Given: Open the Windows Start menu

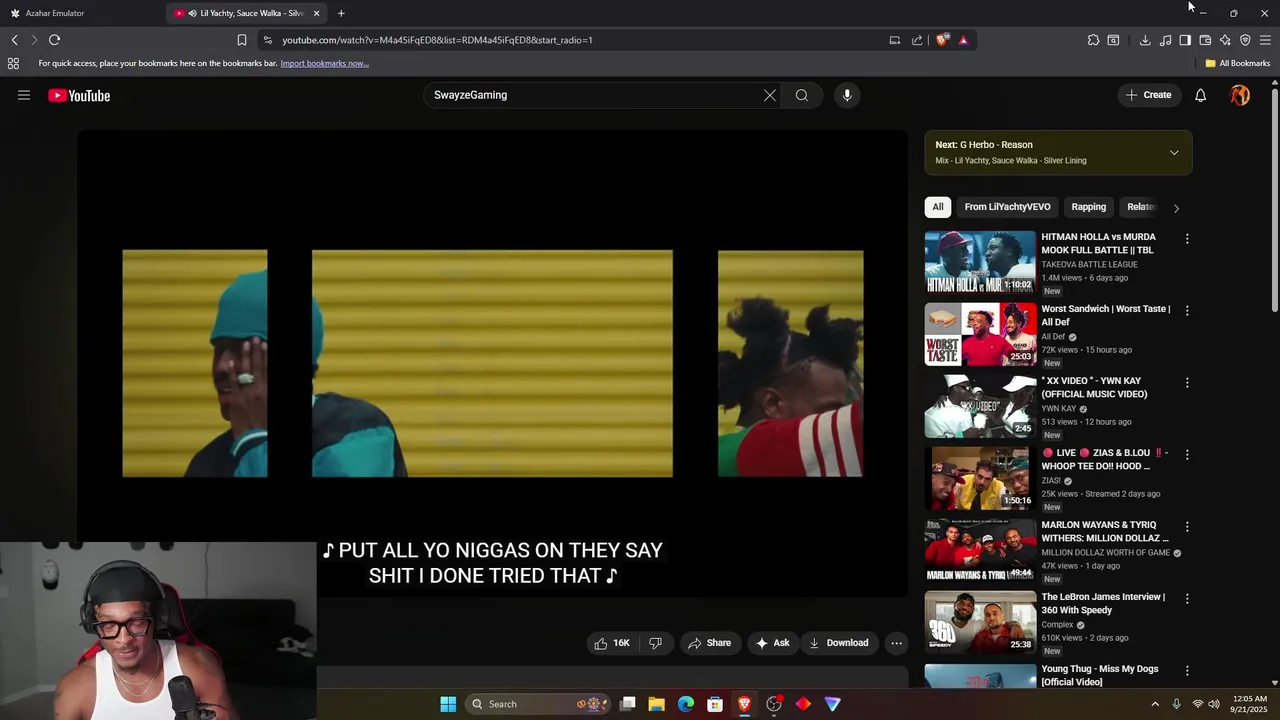Looking at the screenshot, I should [448, 704].
